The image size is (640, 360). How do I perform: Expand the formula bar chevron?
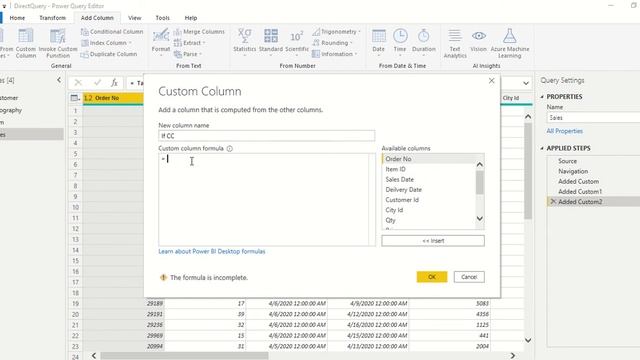pos(526,83)
